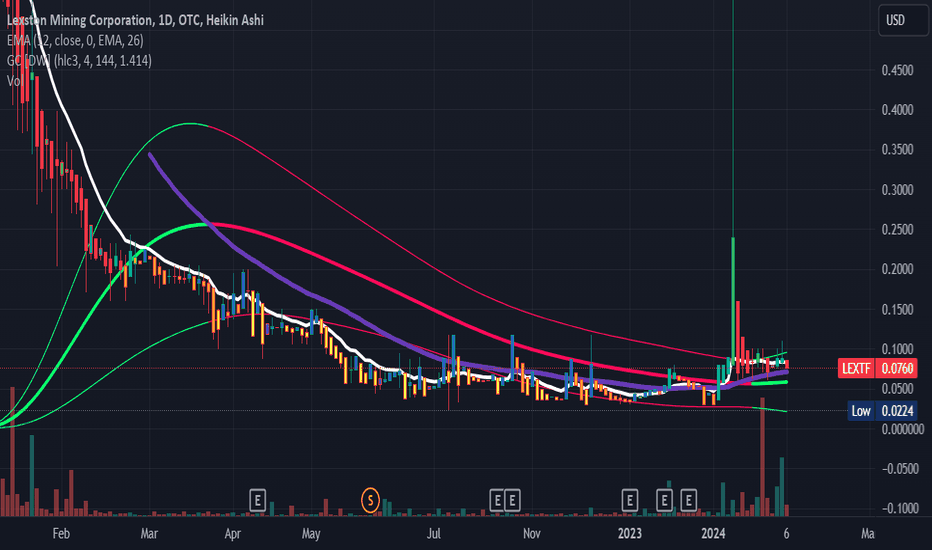The height and width of the screenshot is (550, 932).
Task: Click the 2023 label on time axis
Action: pos(629,533)
